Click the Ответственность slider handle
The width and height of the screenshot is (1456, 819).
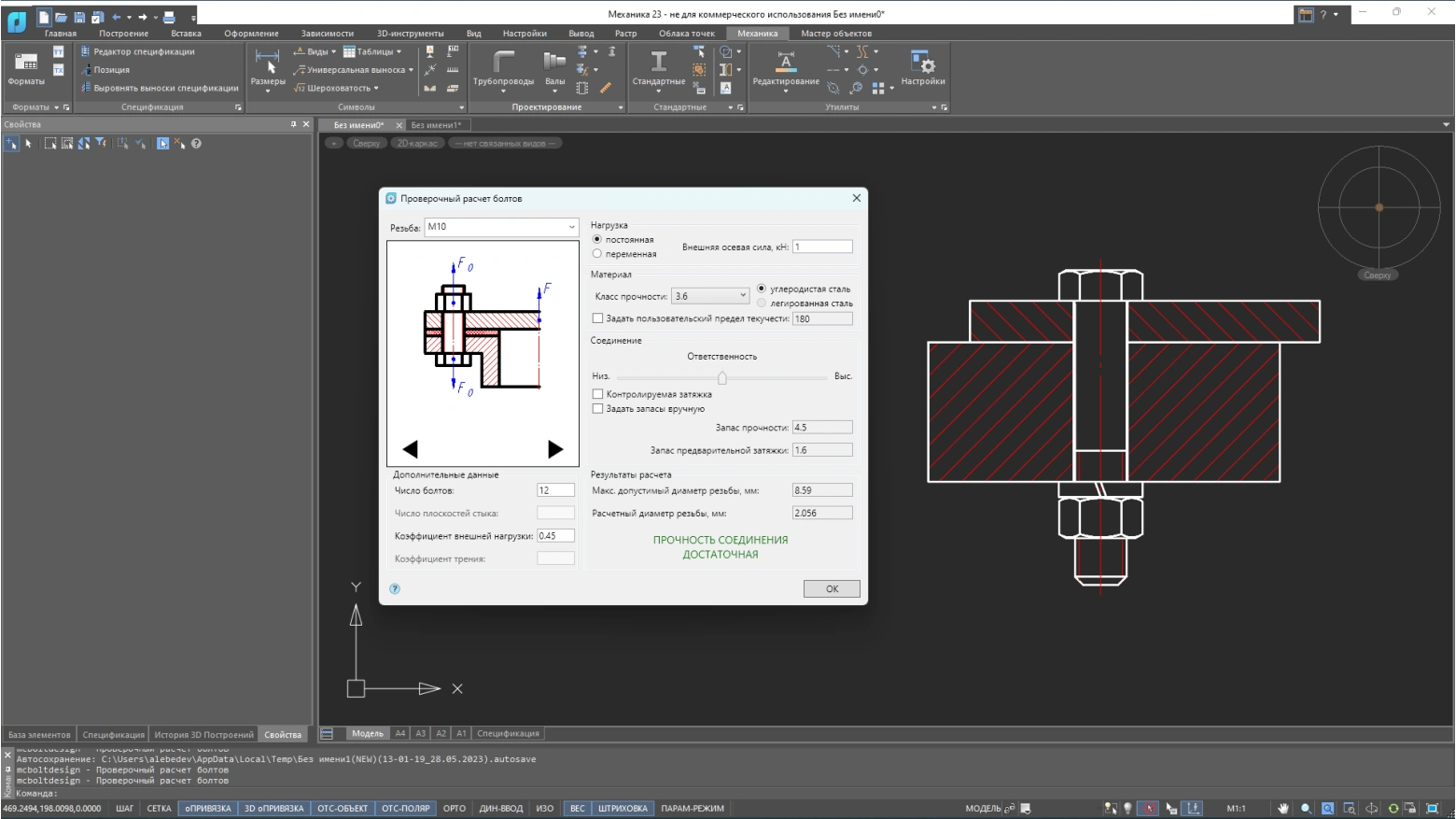pyautogui.click(x=721, y=377)
